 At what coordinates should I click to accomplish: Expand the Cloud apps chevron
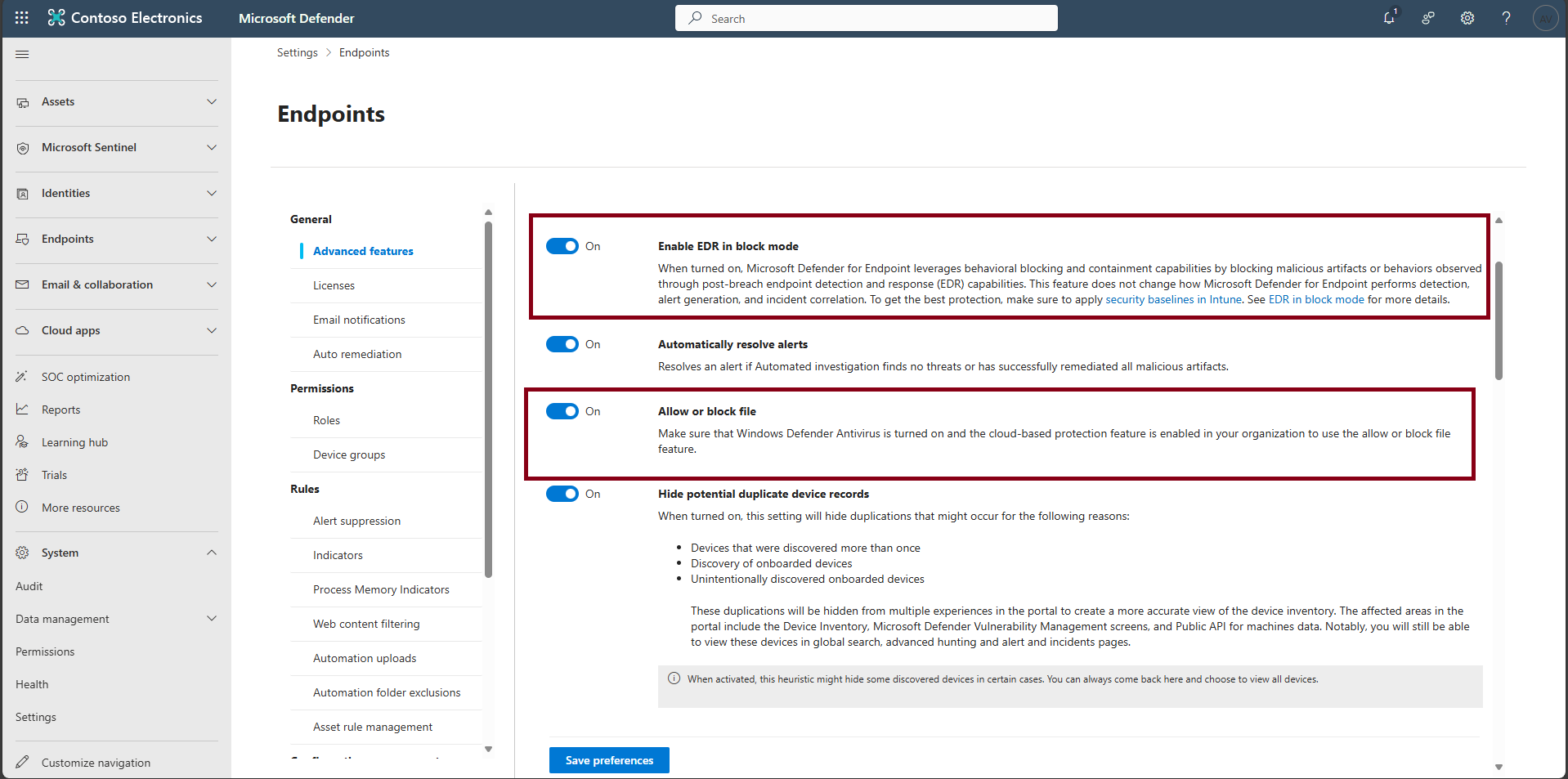click(212, 330)
